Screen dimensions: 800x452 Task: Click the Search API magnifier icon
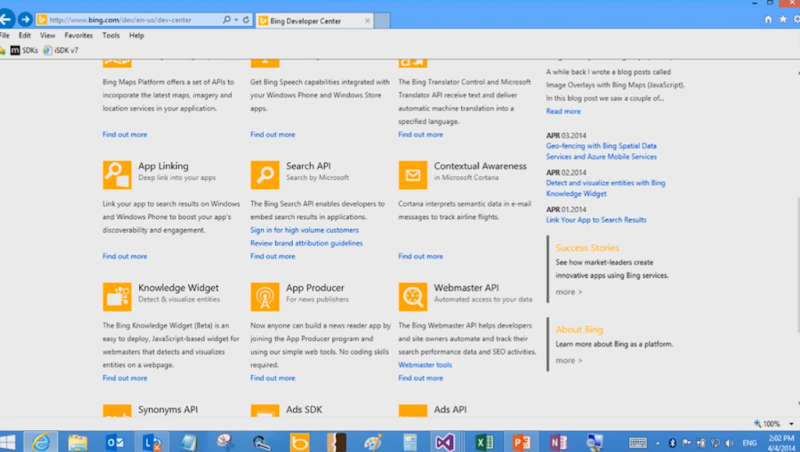(265, 175)
